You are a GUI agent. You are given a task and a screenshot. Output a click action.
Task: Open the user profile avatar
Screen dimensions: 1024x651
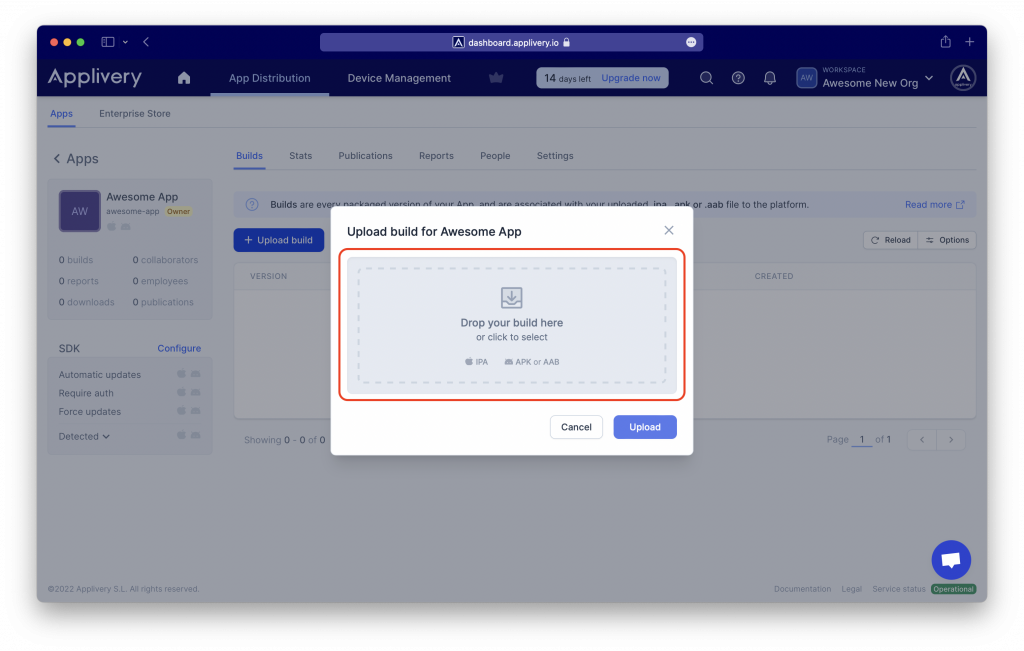963,78
